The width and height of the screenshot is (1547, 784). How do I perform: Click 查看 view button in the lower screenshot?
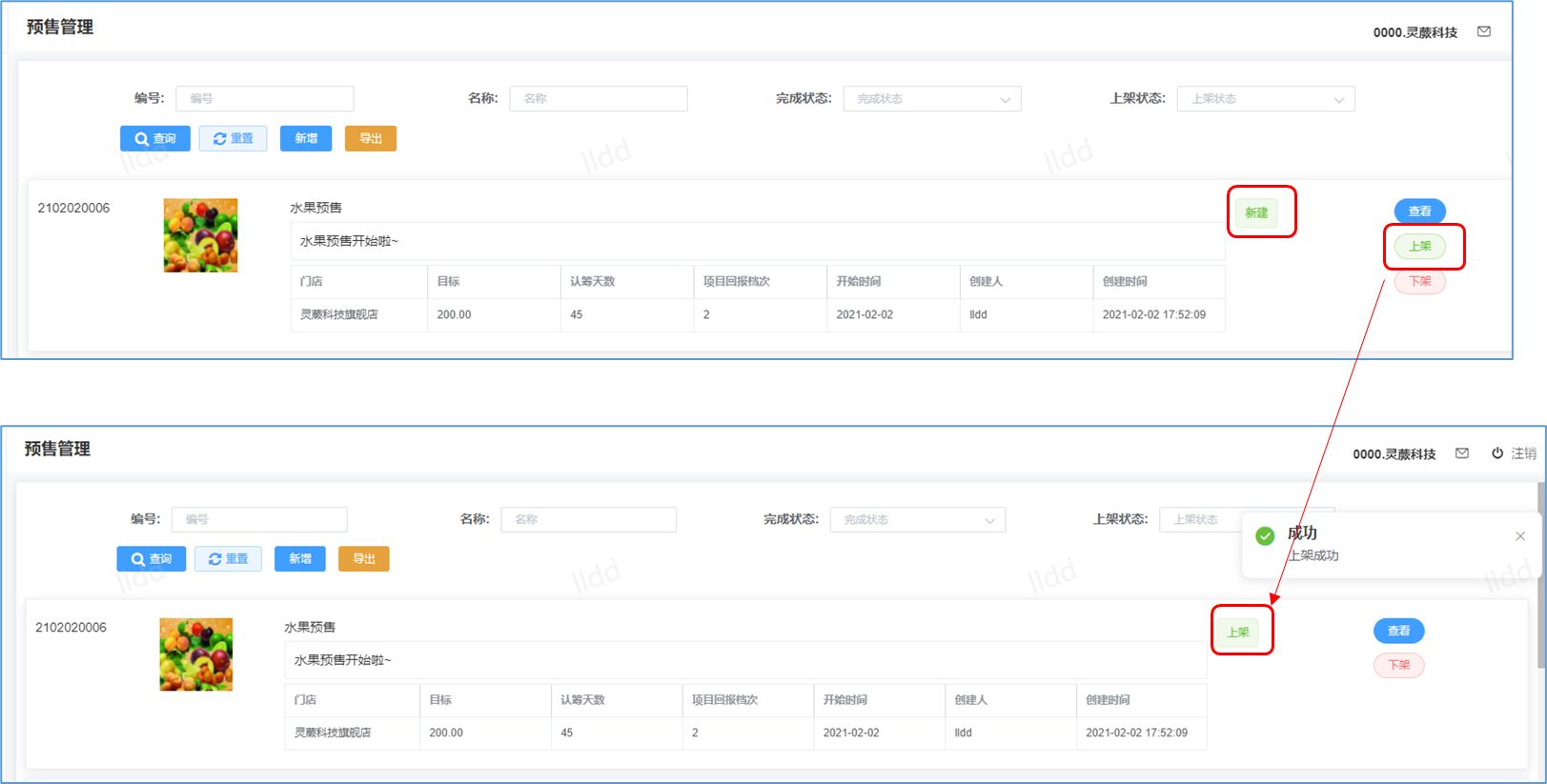1399,631
